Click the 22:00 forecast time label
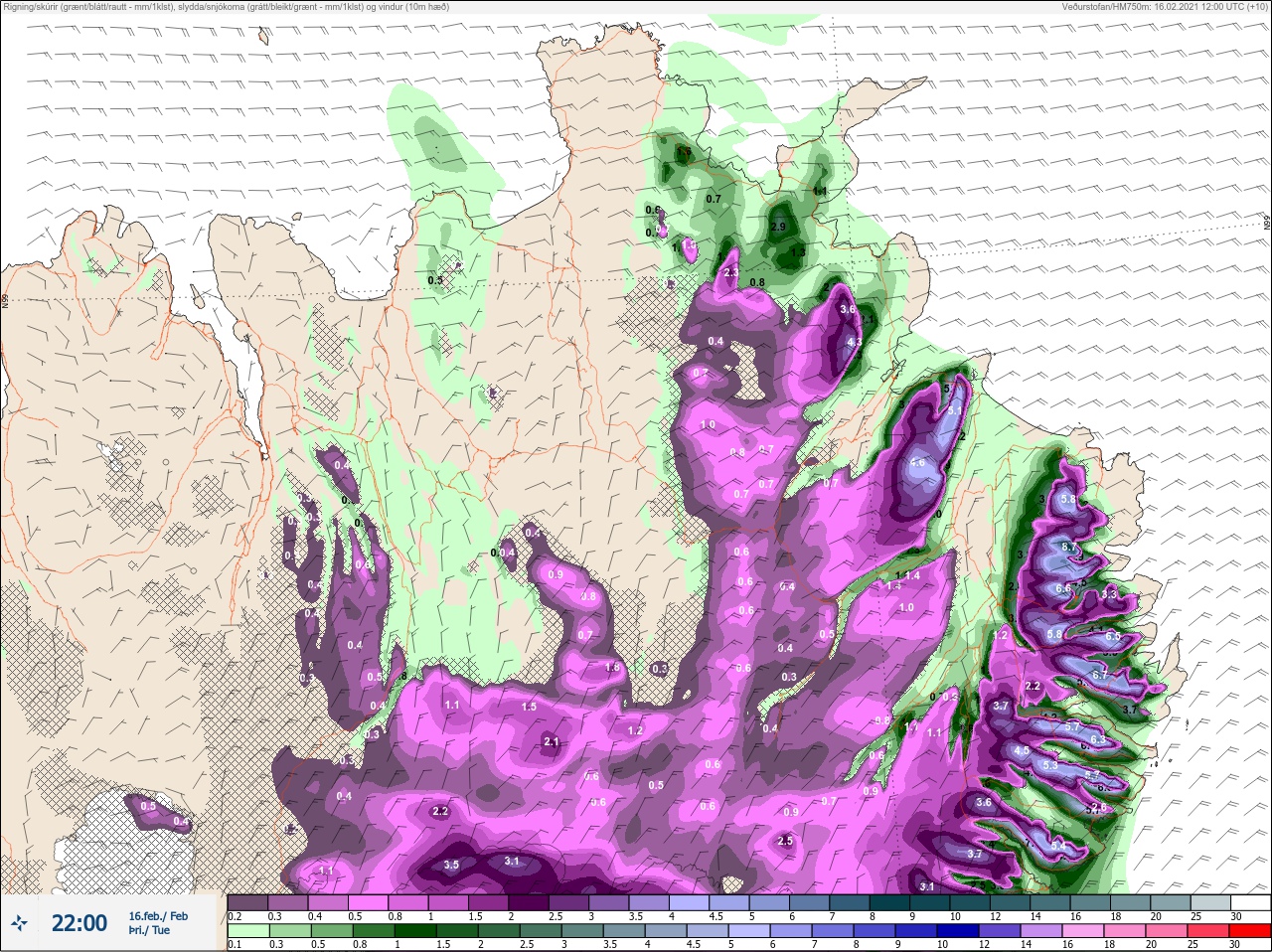 pyautogui.click(x=79, y=923)
